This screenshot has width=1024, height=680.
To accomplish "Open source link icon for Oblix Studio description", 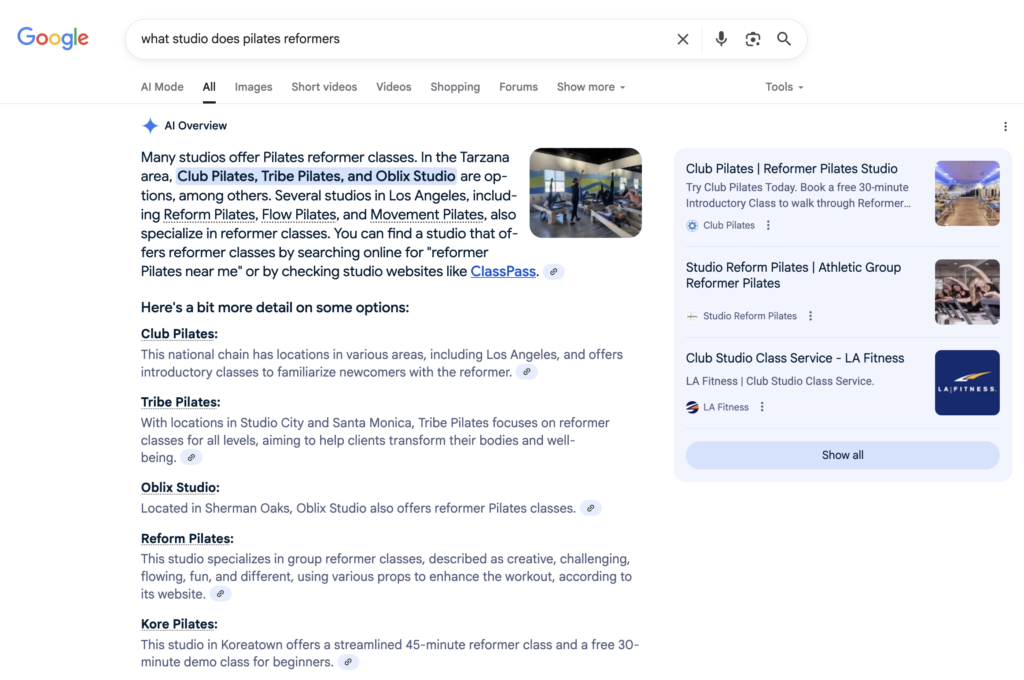I will (x=590, y=508).
